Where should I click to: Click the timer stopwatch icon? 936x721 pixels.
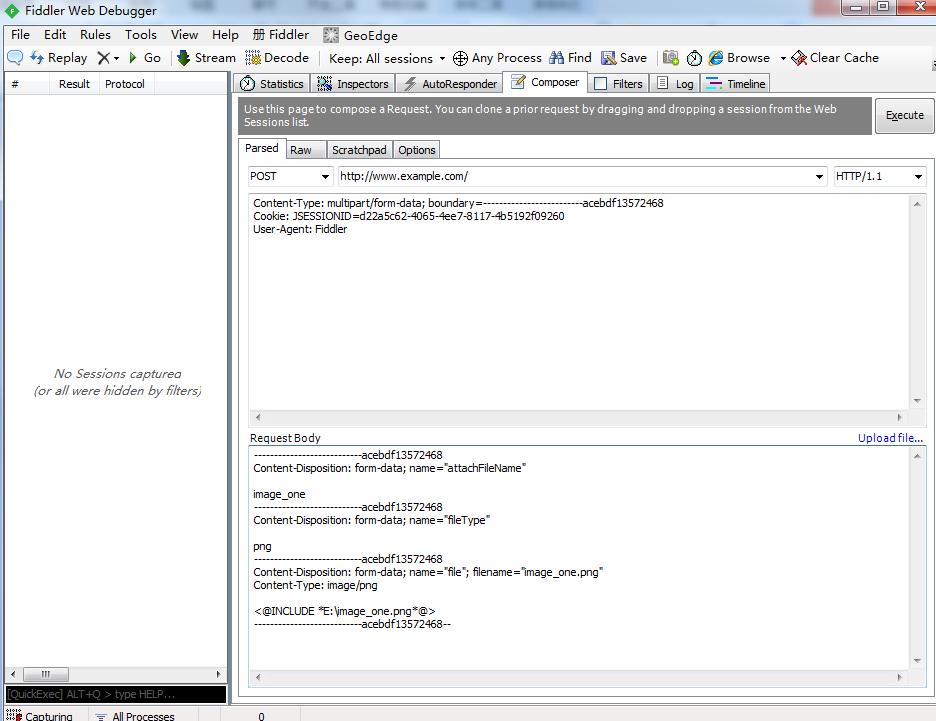tap(694, 58)
